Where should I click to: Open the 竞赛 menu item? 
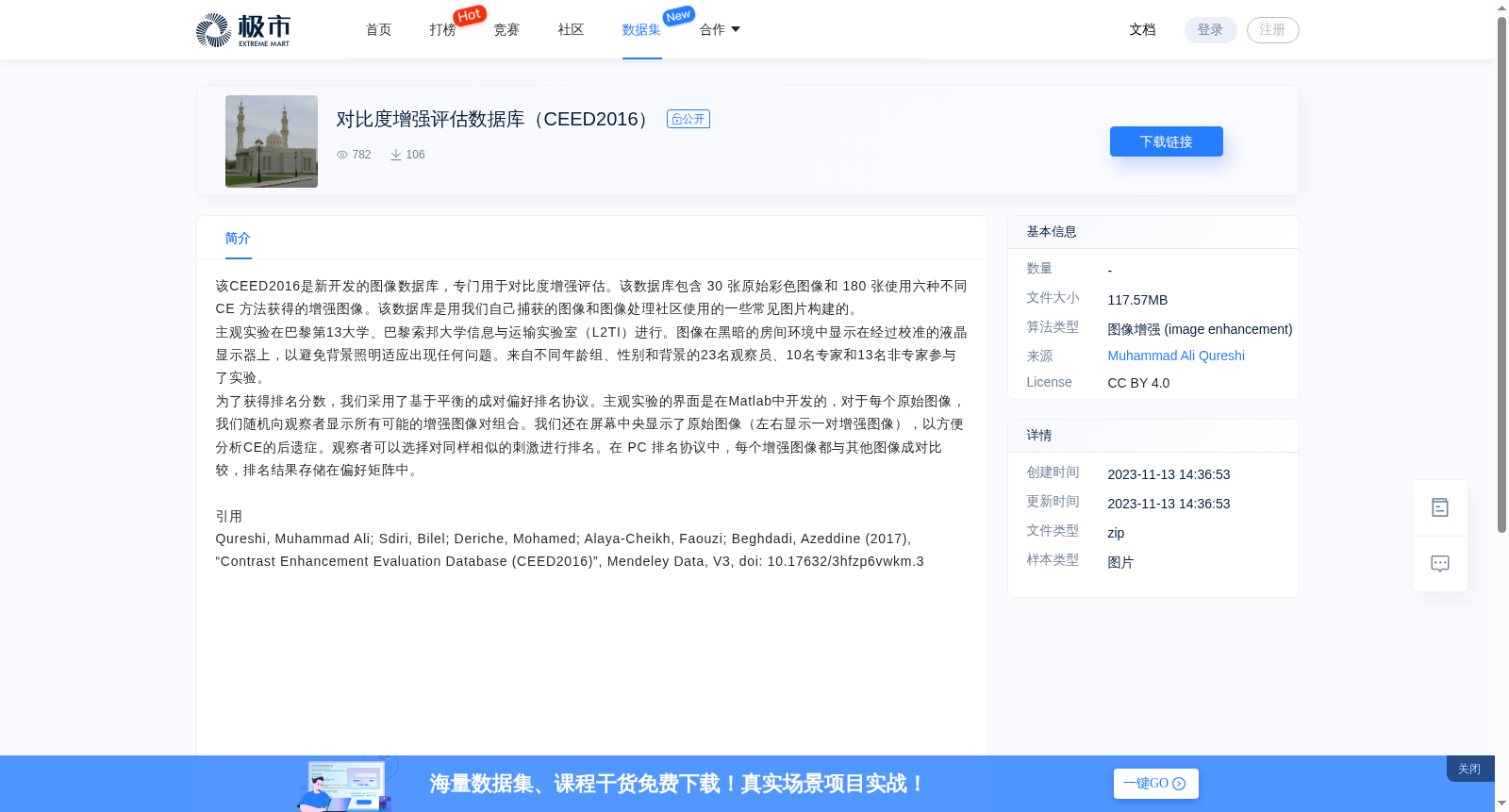point(507,30)
